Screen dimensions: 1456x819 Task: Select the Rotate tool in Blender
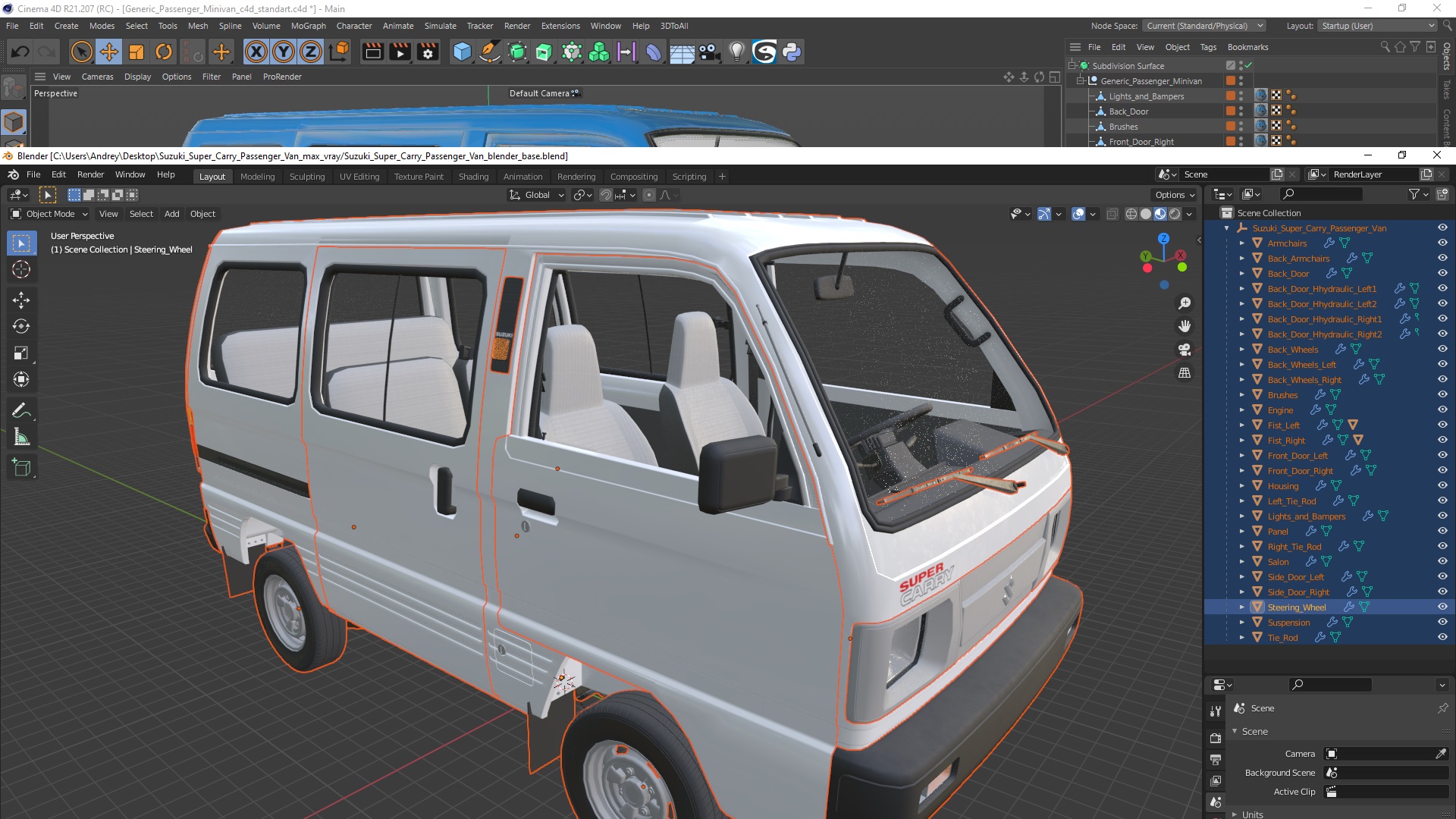(21, 327)
